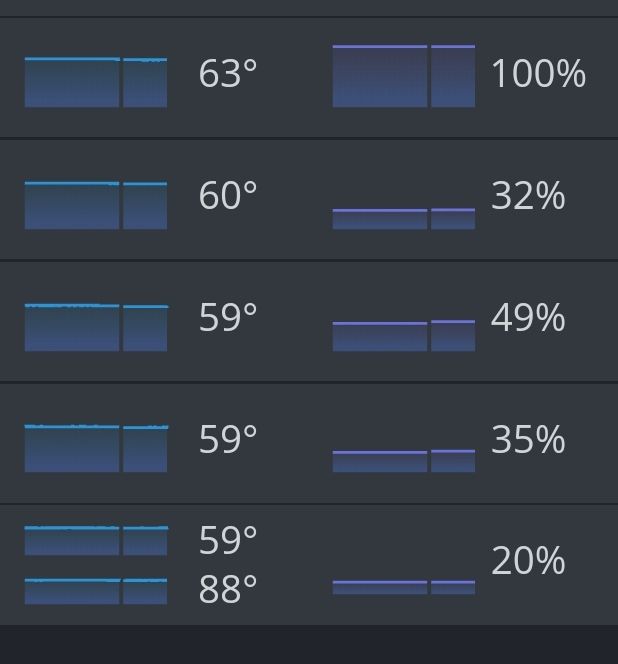Select the 49% usage value
The height and width of the screenshot is (664, 618).
click(x=528, y=318)
